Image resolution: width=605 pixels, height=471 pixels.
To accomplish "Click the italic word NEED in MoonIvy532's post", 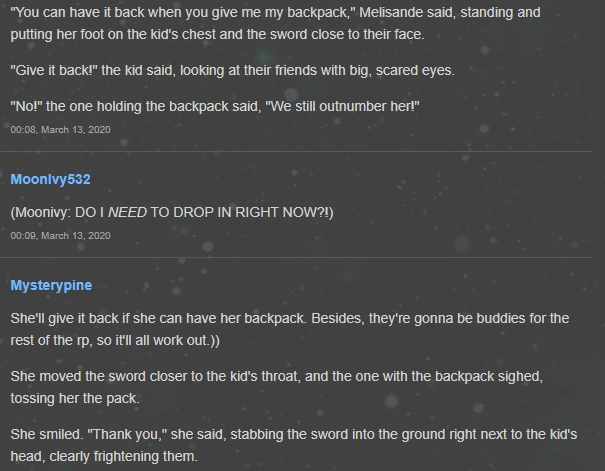I will point(127,213).
